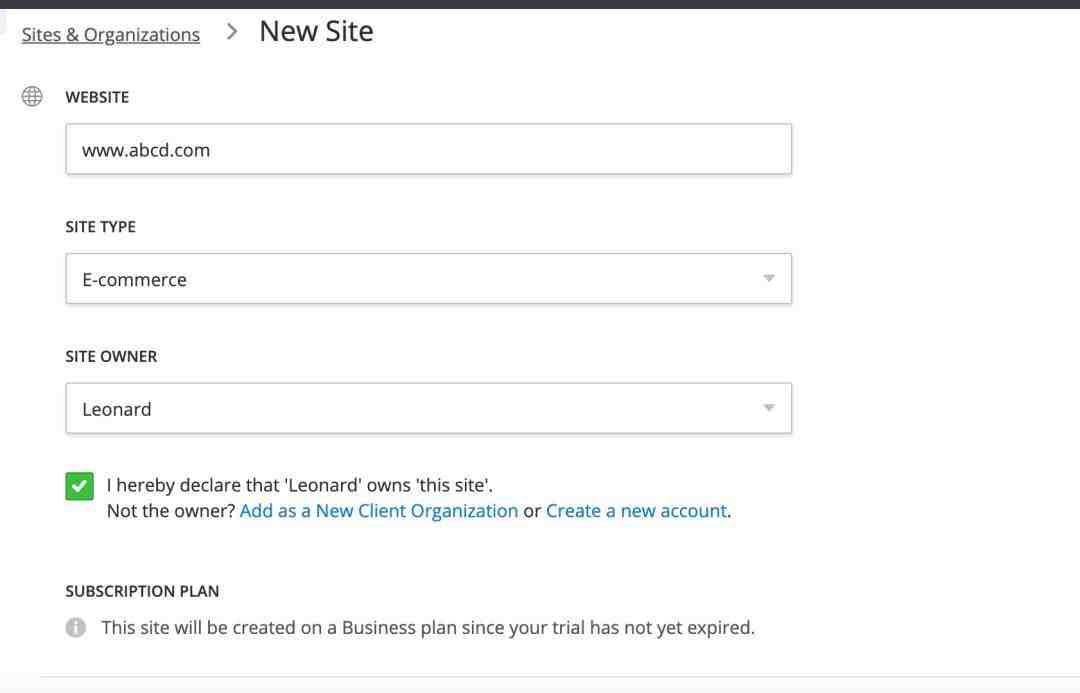The height and width of the screenshot is (693, 1080).
Task: Click the globe icon beside WEBSITE
Action: 32,96
